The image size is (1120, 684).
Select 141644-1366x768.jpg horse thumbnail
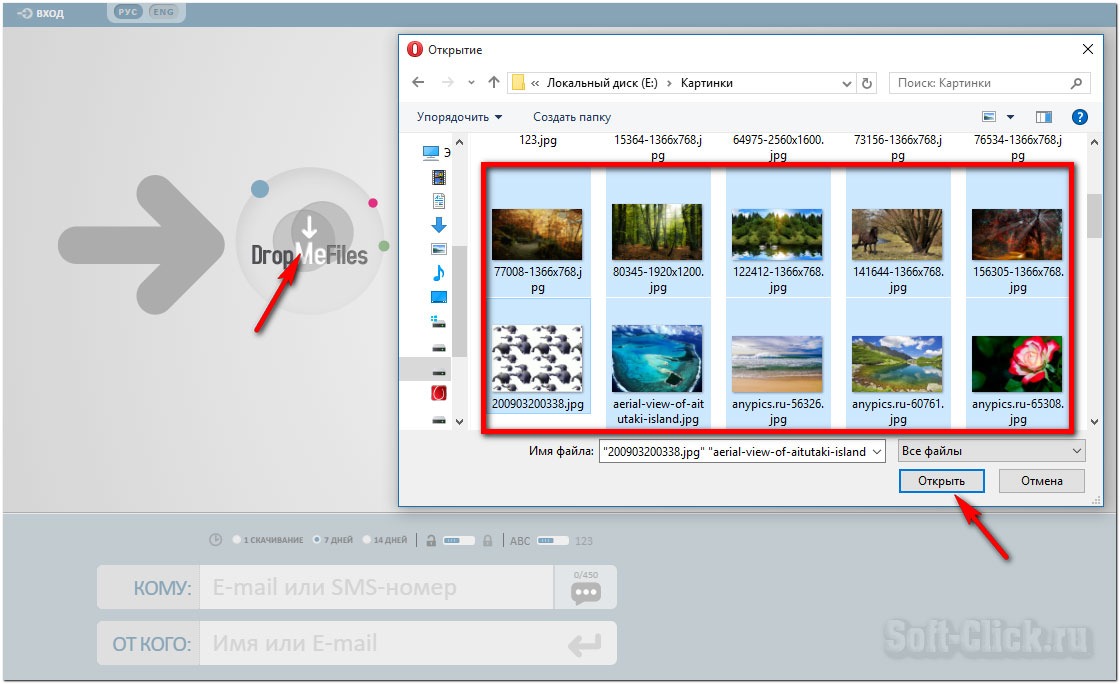tap(897, 235)
